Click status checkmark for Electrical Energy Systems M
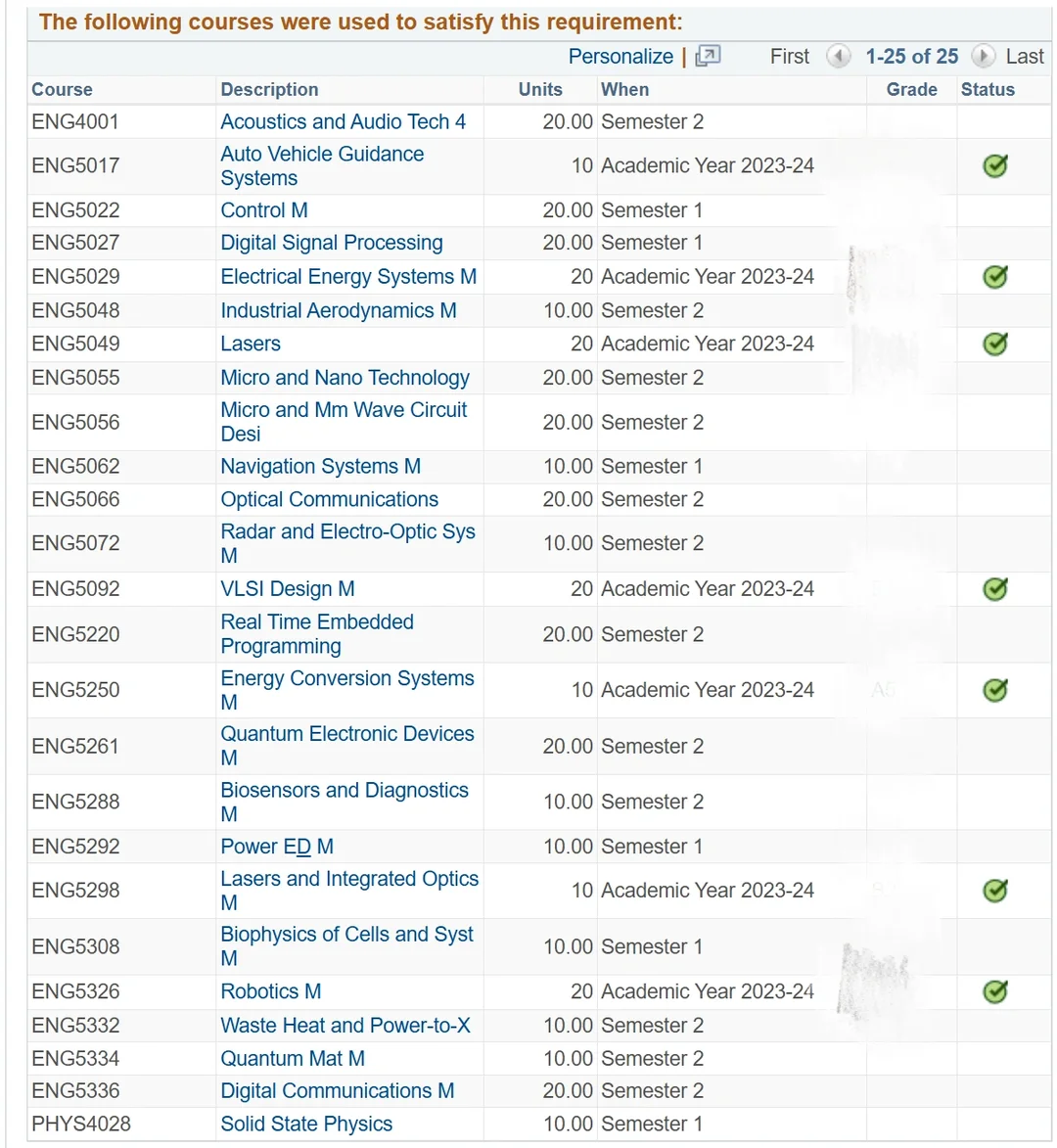 coord(994,277)
